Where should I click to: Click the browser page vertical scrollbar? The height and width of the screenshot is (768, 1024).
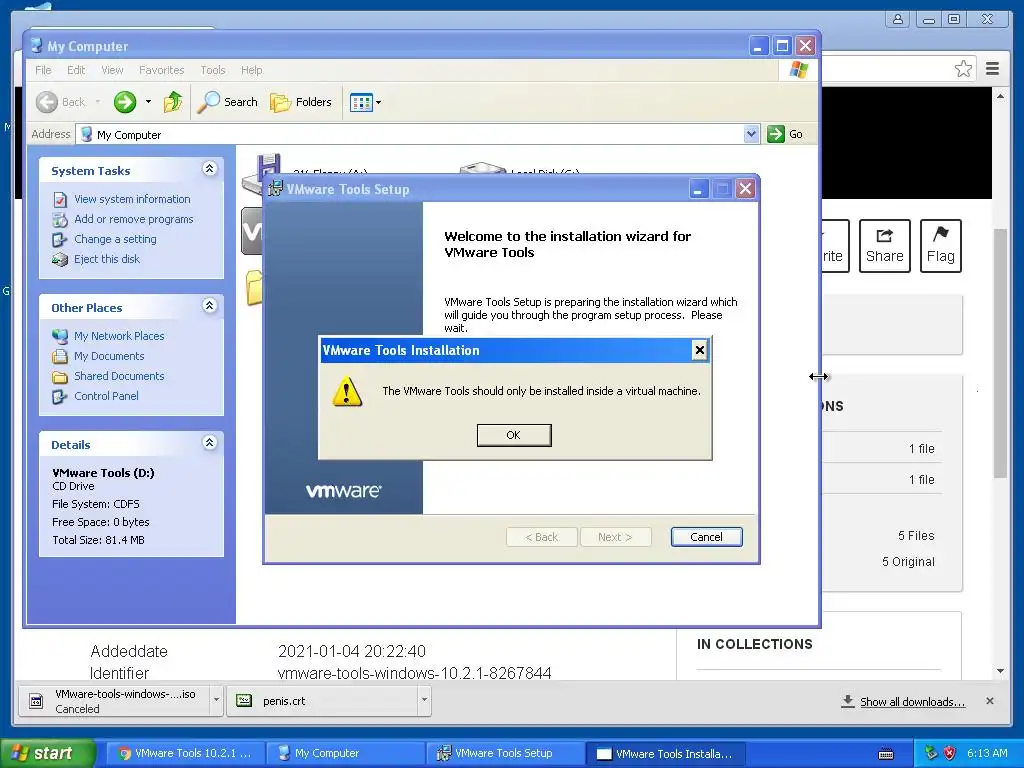point(1000,353)
